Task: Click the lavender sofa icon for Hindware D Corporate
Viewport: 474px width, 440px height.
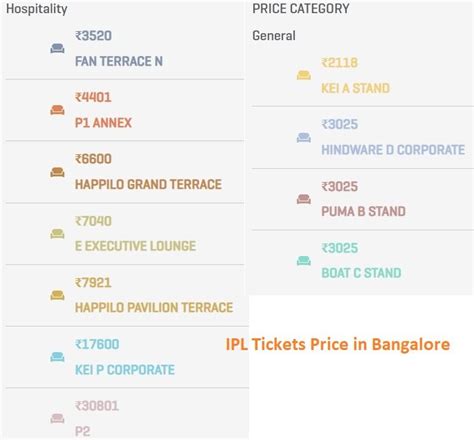Action: click(304, 137)
